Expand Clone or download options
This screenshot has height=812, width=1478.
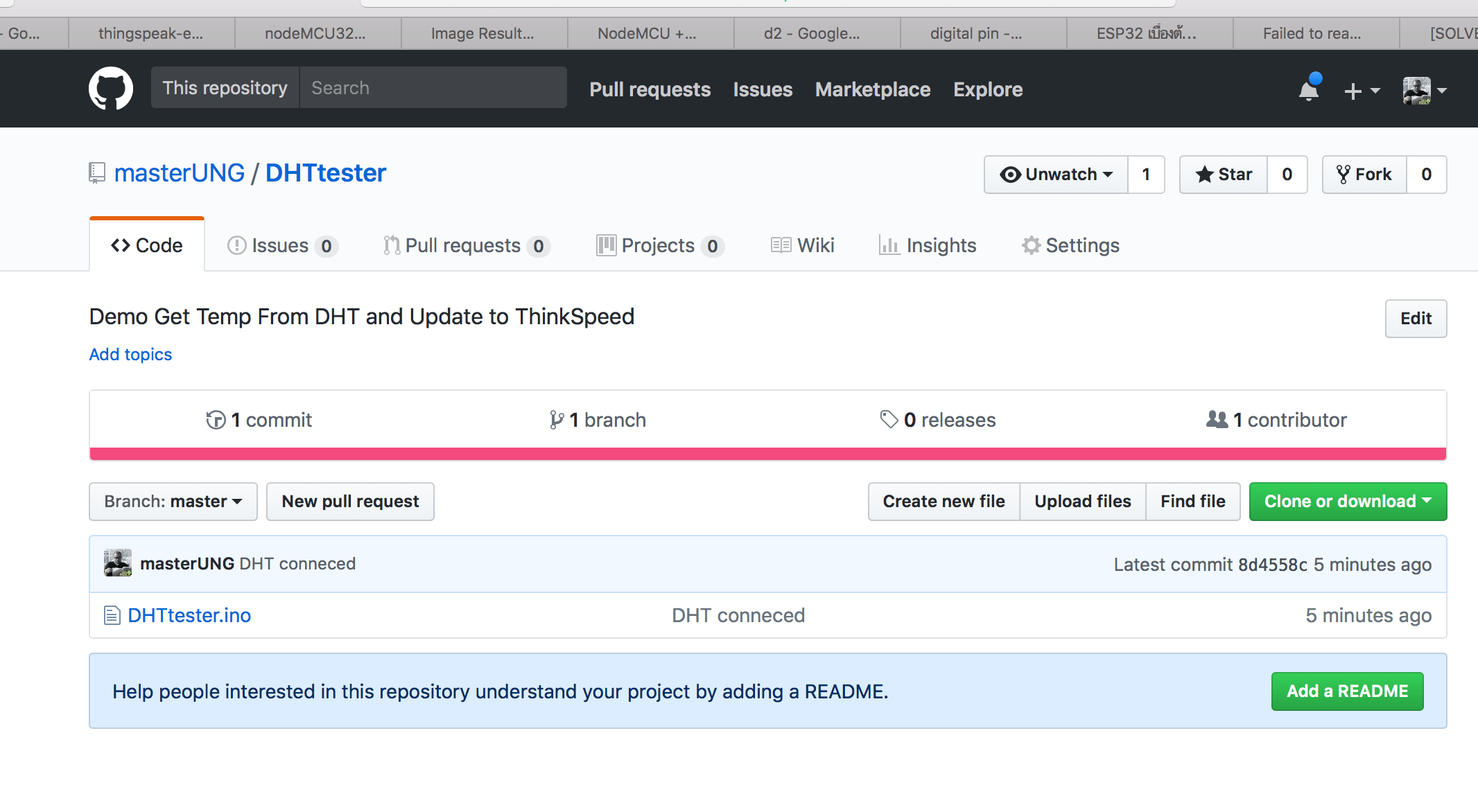[1348, 502]
